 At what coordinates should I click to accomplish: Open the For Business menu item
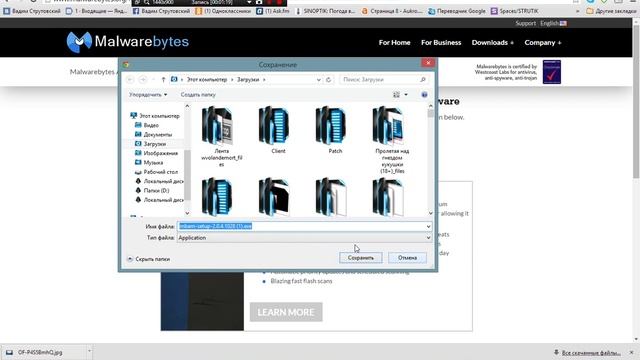tap(441, 42)
